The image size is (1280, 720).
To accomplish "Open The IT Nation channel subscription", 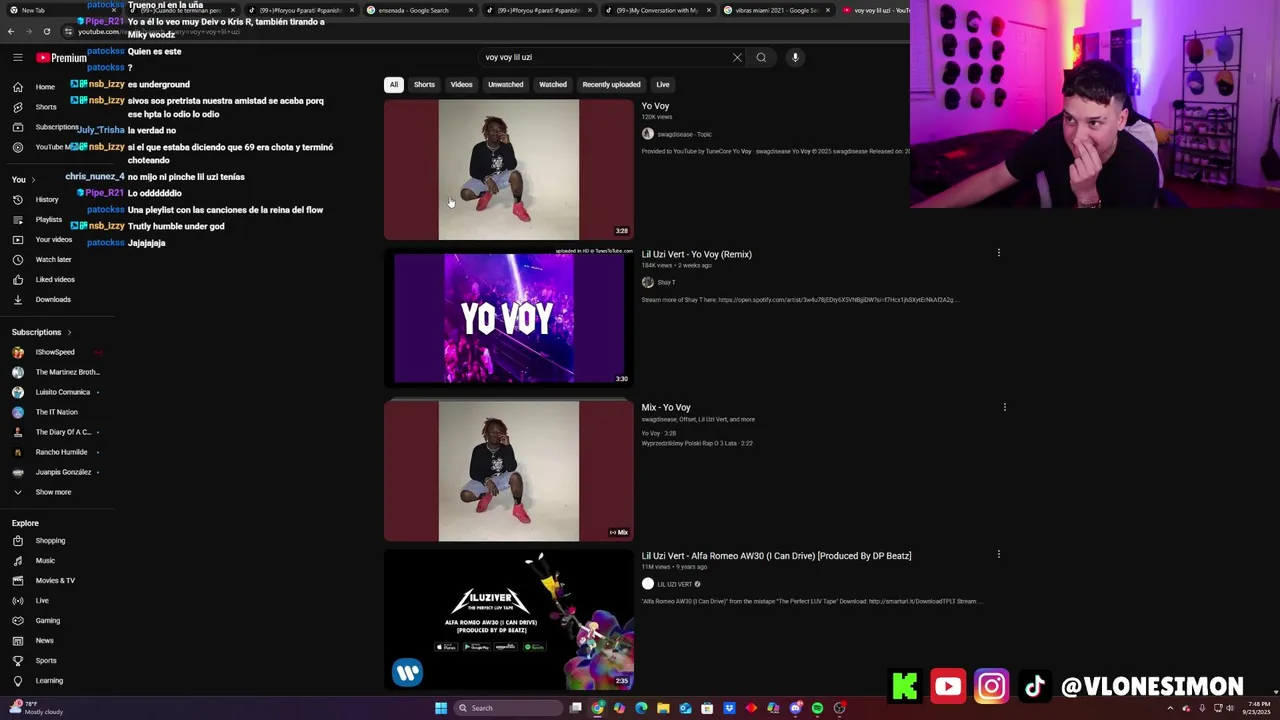I will [46, 412].
